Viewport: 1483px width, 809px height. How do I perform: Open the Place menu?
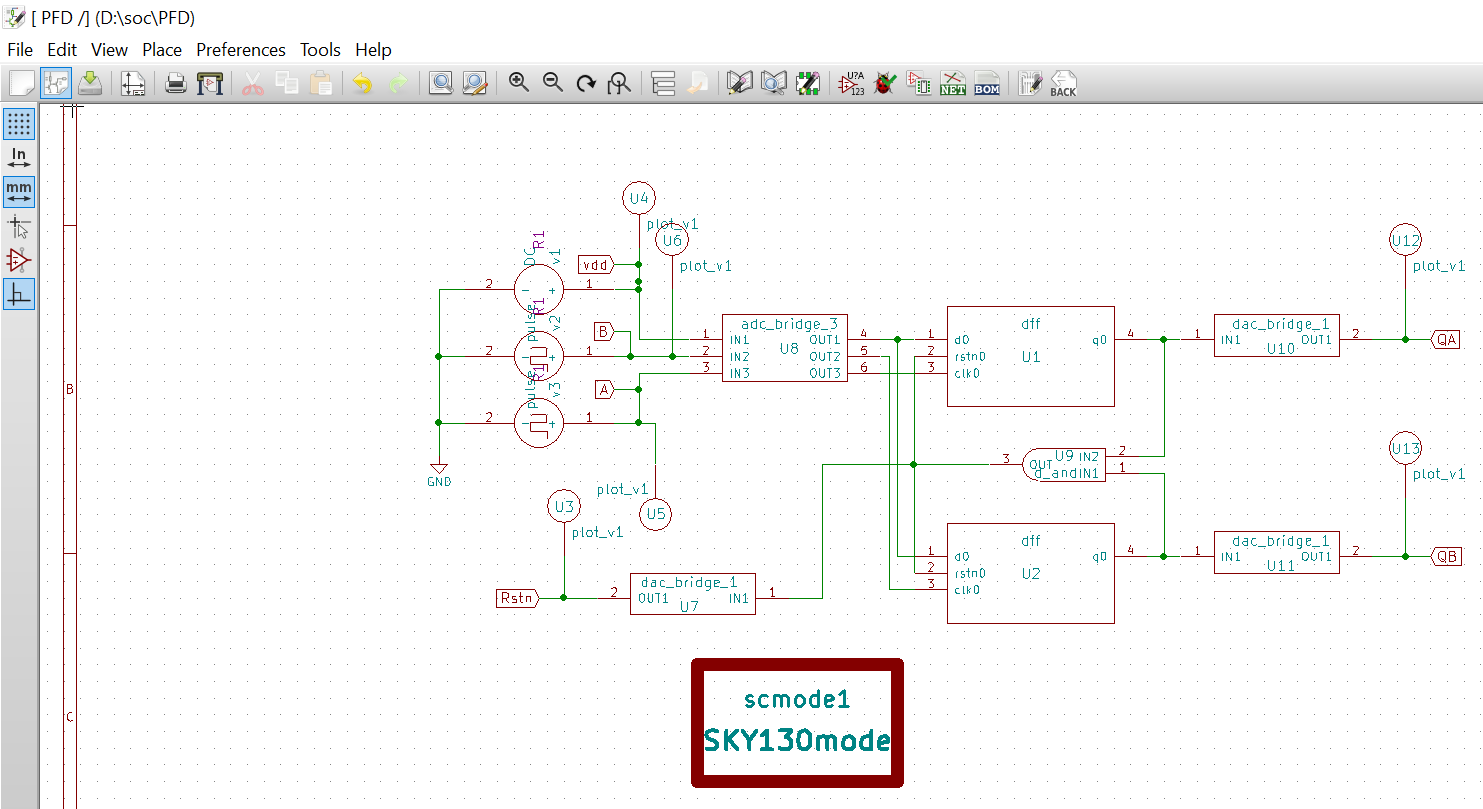162,49
